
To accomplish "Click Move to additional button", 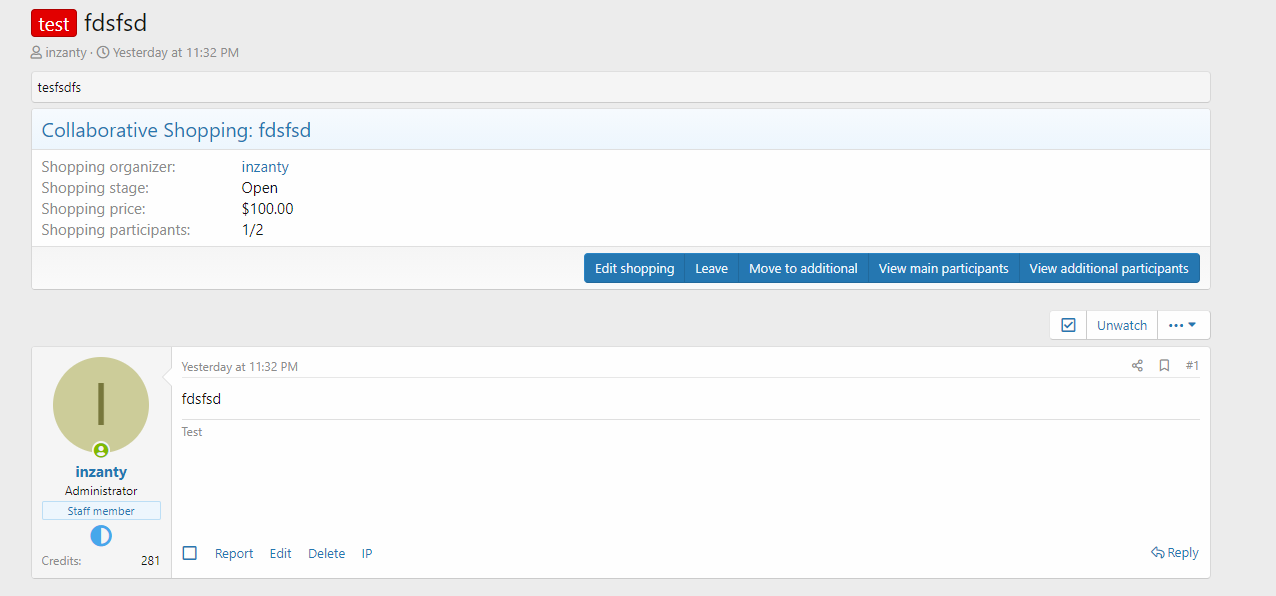I will coord(803,268).
